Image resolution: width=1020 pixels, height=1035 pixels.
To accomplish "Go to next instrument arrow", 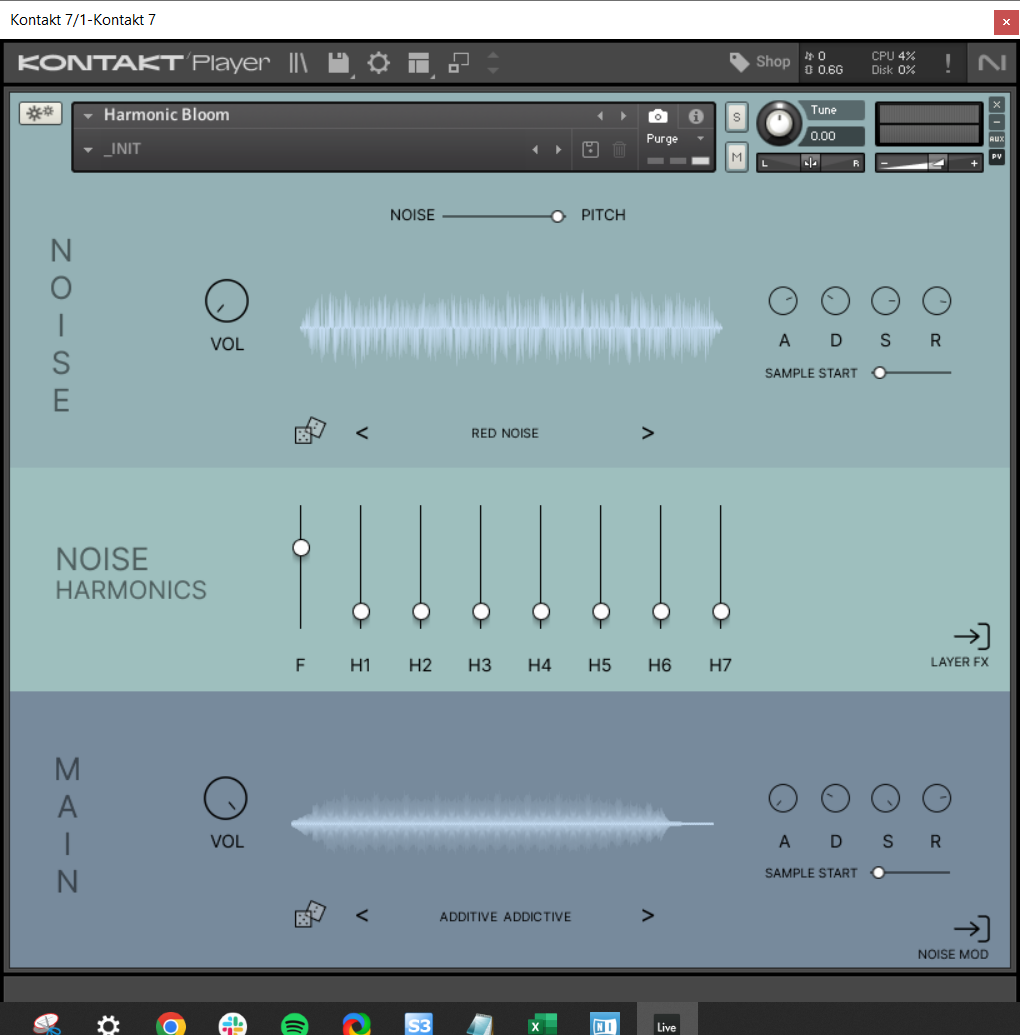I will pos(623,116).
